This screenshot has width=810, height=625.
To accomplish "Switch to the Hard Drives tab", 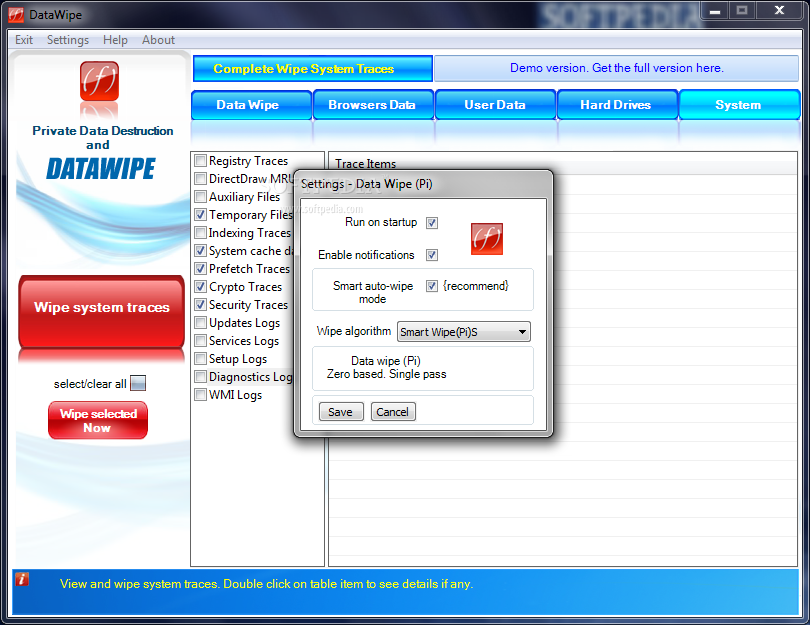I will pos(617,105).
